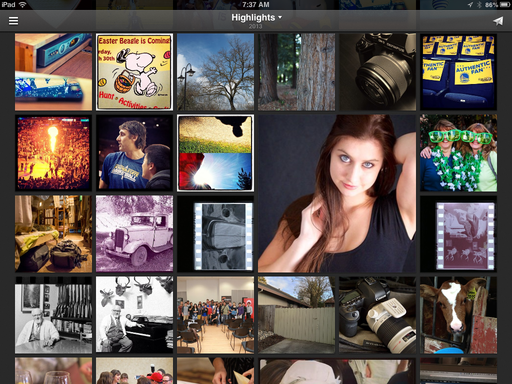Viewport: 512px width, 384px height.
Task: Open the arena flame crowd photo
Action: [x=53, y=153]
